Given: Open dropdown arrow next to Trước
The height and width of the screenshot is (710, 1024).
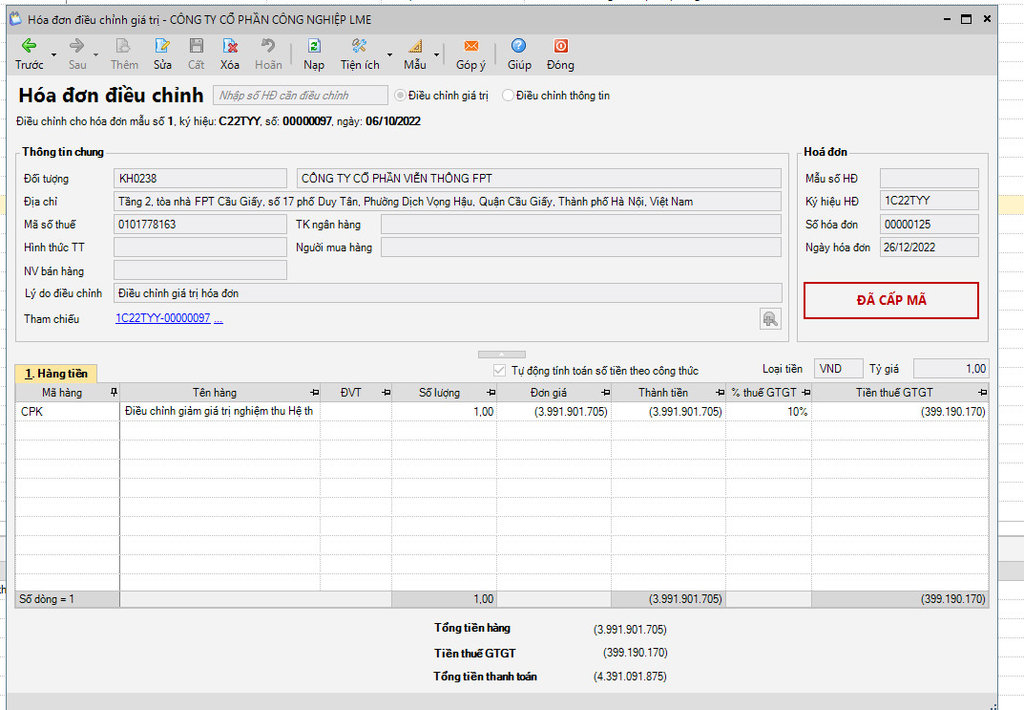Looking at the screenshot, I should click(x=54, y=54).
